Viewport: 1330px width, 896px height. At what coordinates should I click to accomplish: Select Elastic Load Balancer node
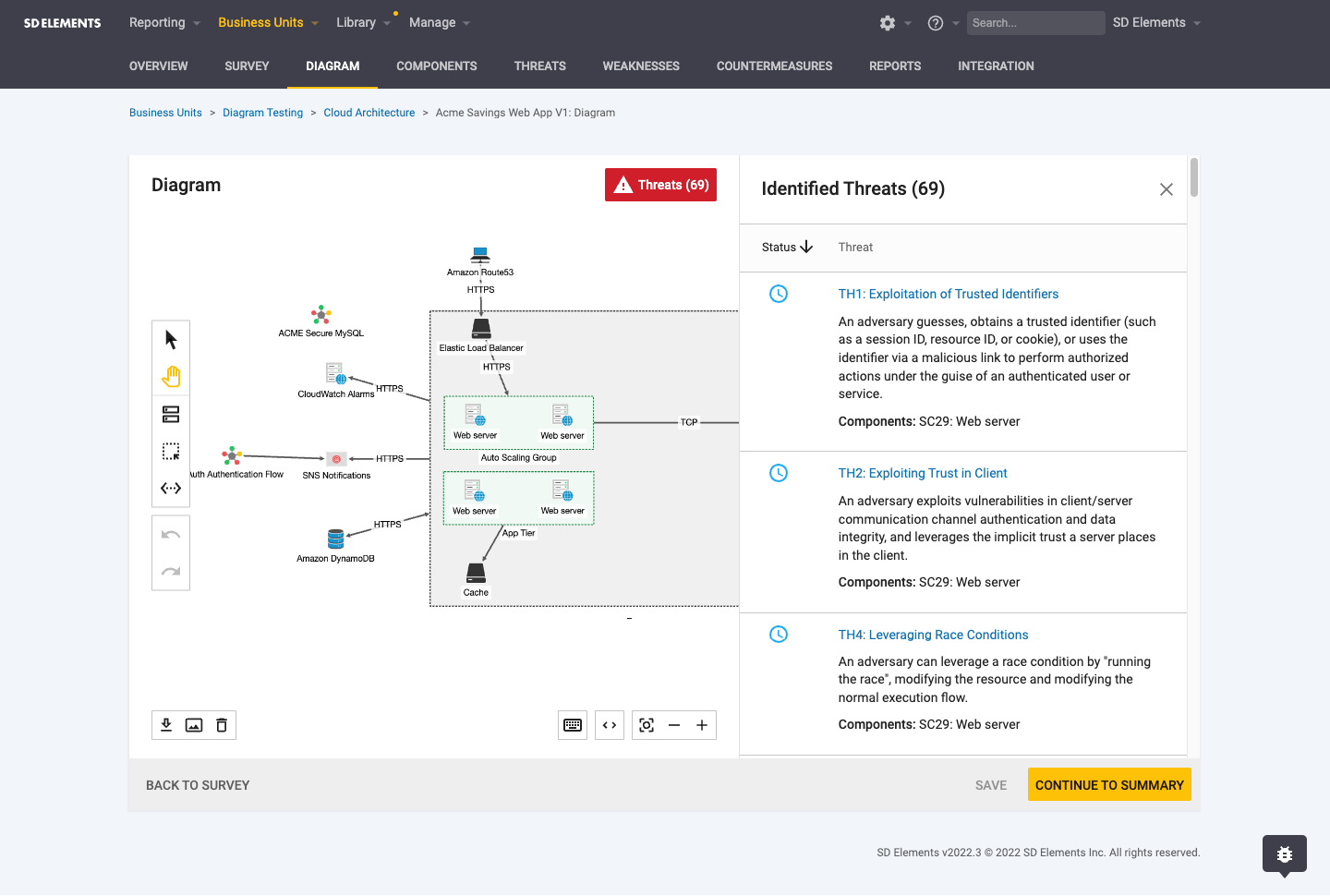coord(481,329)
